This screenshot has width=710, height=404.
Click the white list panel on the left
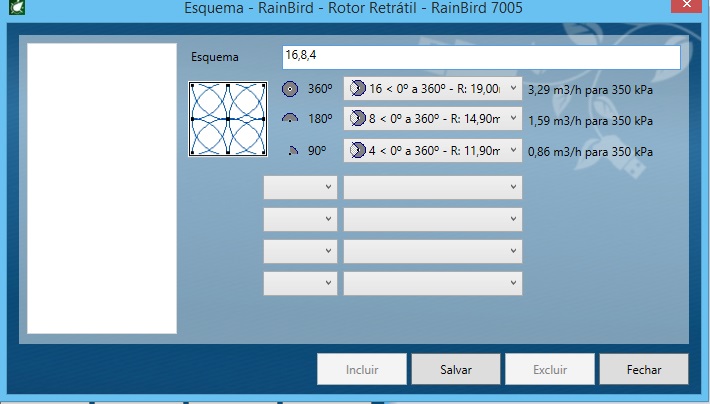tap(102, 188)
